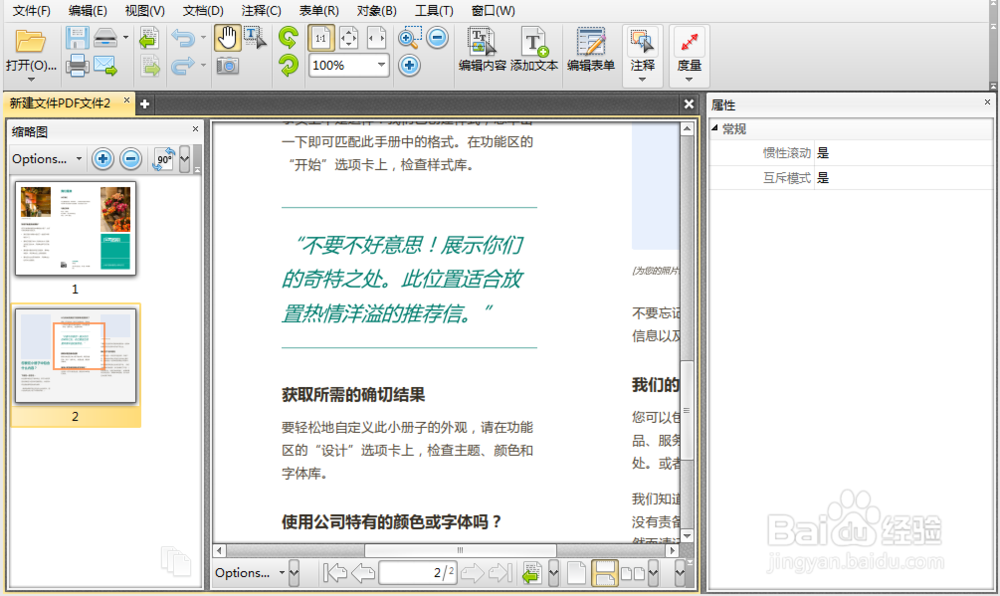Send document by email envelope icon
Image resolution: width=1000 pixels, height=596 pixels.
tap(105, 66)
